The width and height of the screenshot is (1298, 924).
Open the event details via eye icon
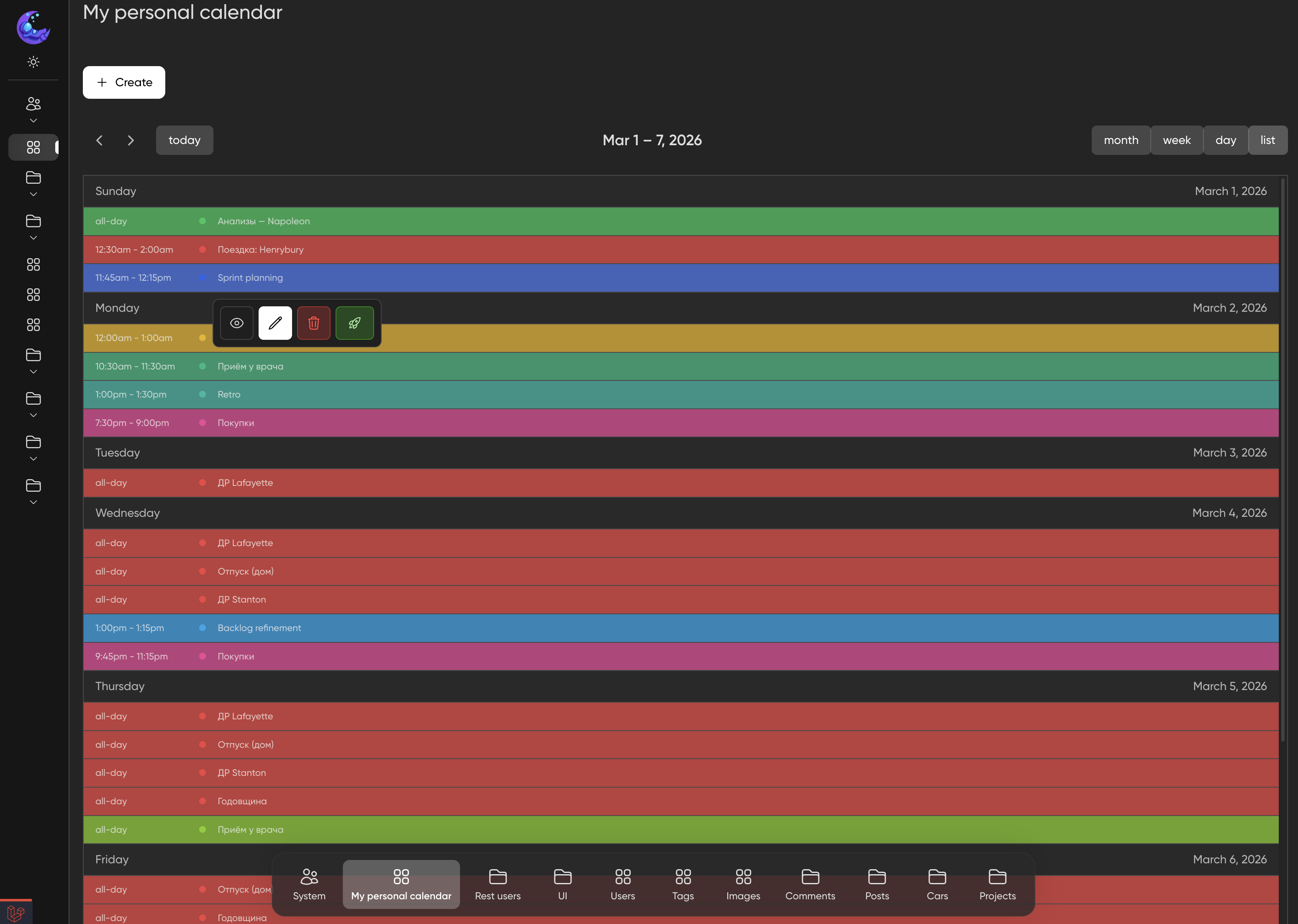click(x=236, y=323)
